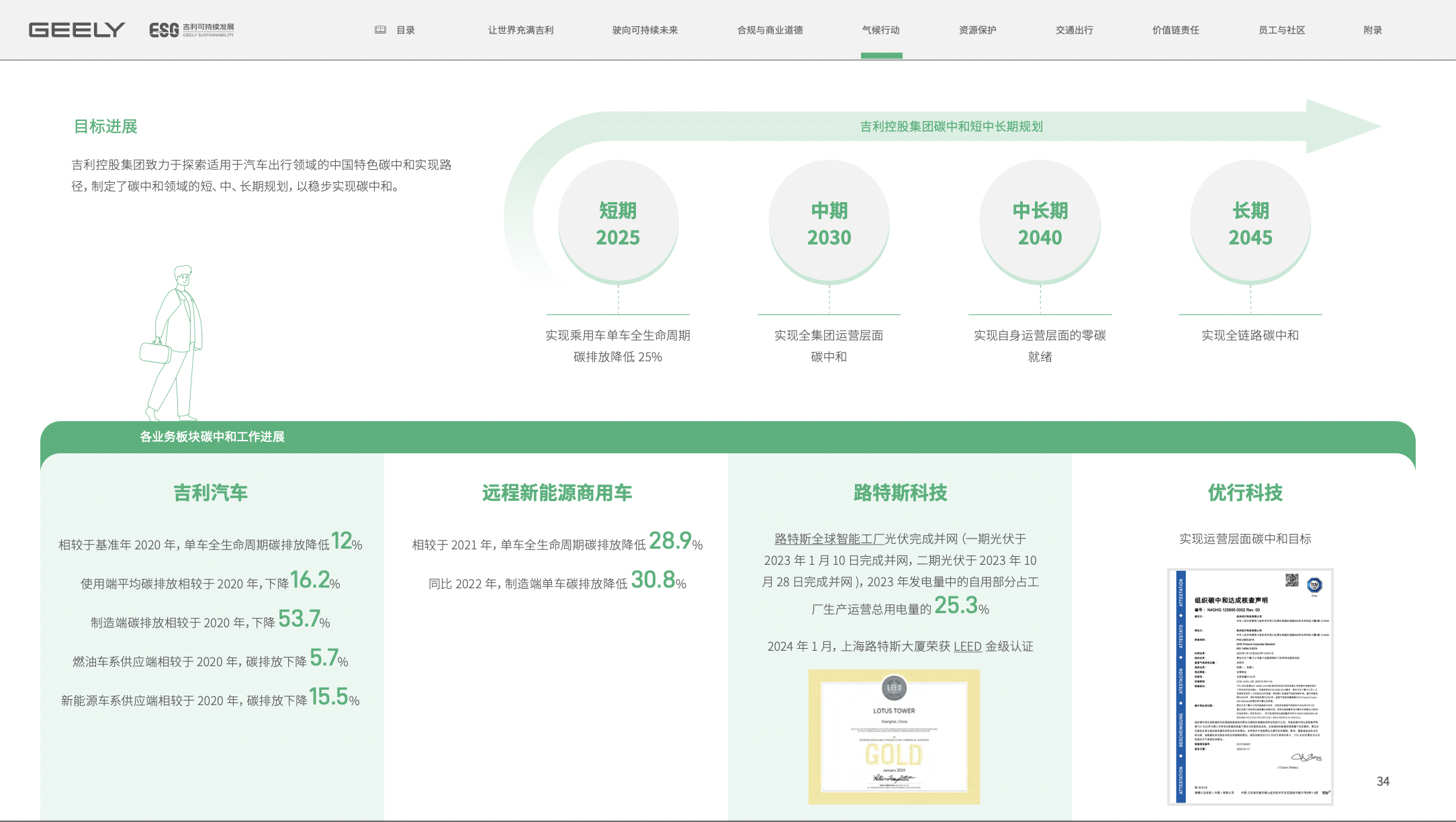Click the 路特斯科技 column heading
This screenshot has width=1456, height=822.
[900, 493]
